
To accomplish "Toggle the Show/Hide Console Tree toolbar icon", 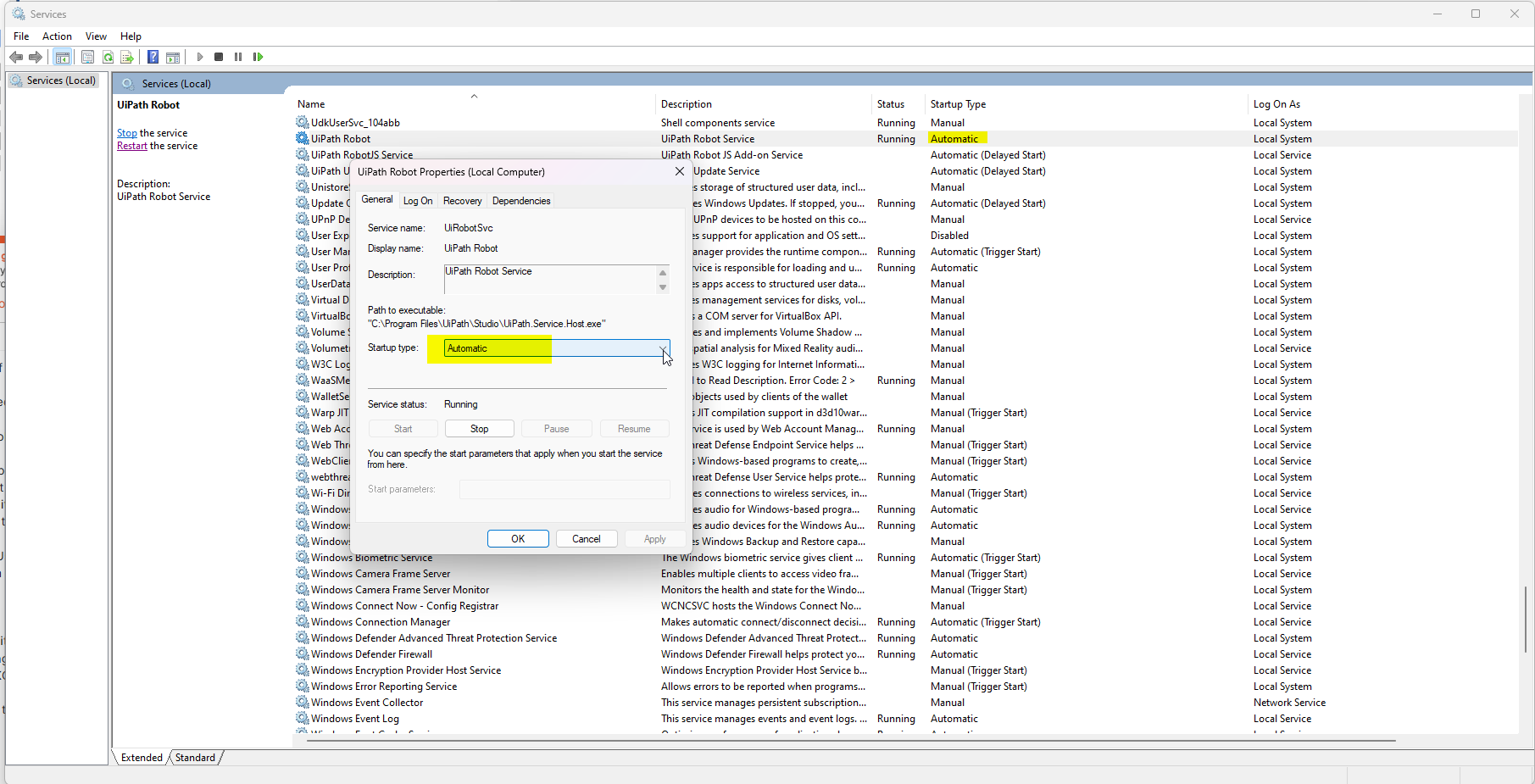I will tap(62, 57).
